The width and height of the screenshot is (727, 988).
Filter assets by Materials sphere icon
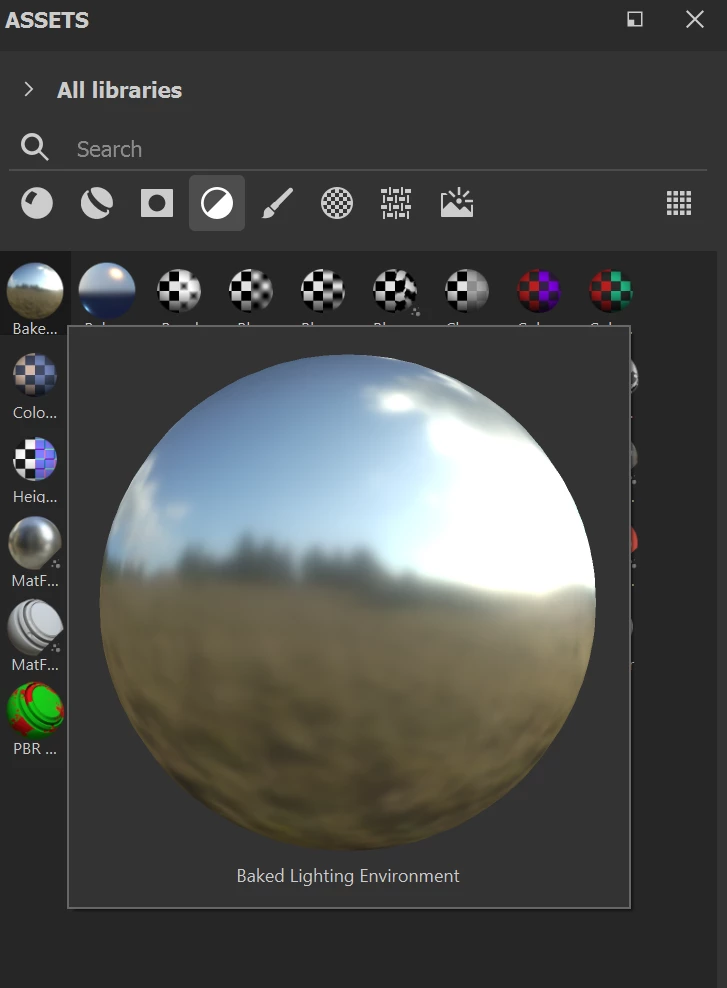point(37,203)
